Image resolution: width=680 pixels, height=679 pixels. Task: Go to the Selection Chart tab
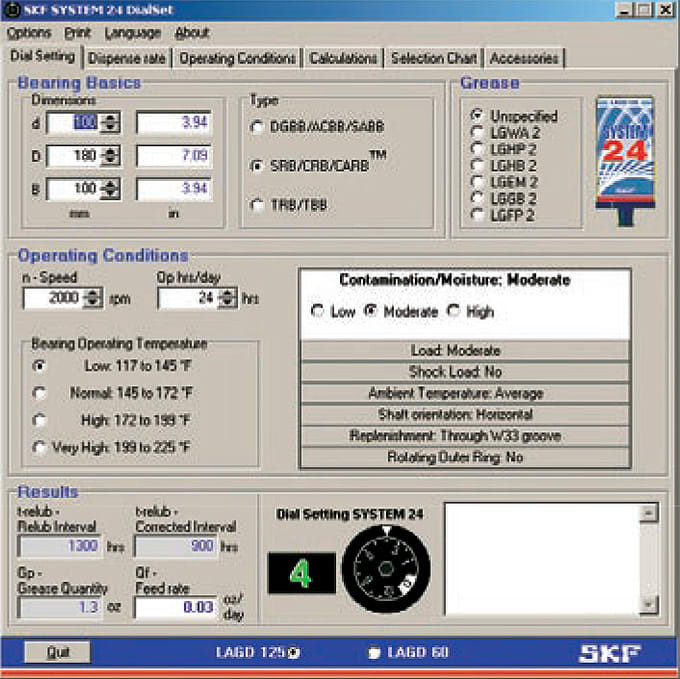point(434,58)
